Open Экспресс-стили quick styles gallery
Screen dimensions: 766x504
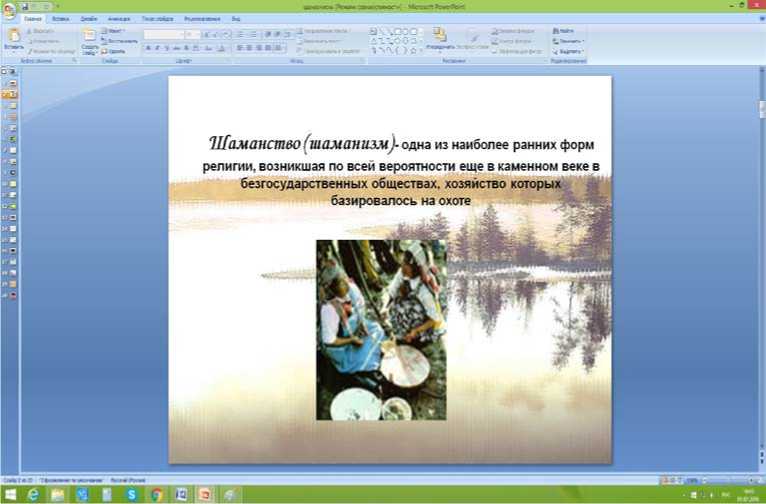click(473, 39)
